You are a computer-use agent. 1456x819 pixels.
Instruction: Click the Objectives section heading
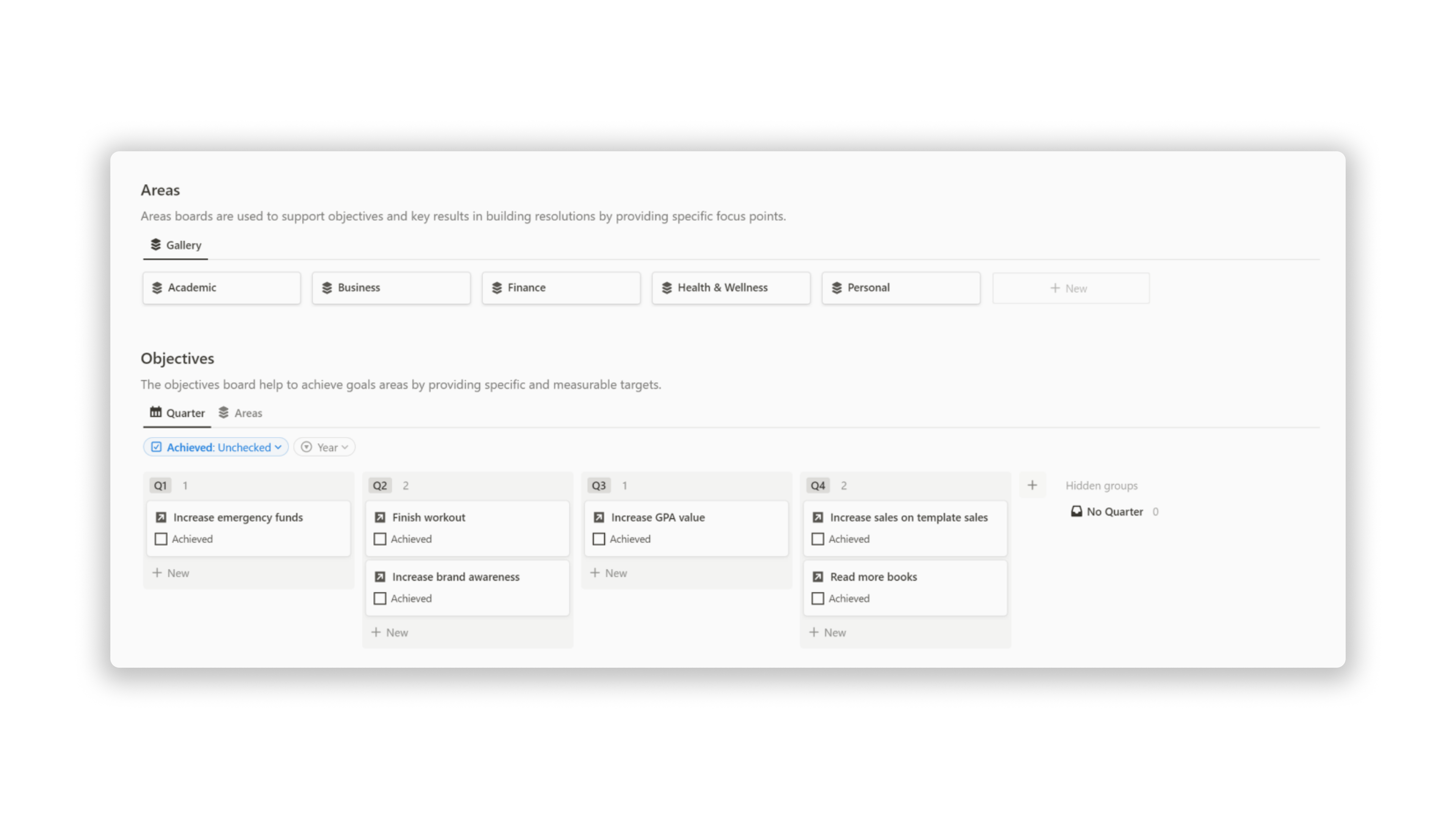(x=177, y=358)
